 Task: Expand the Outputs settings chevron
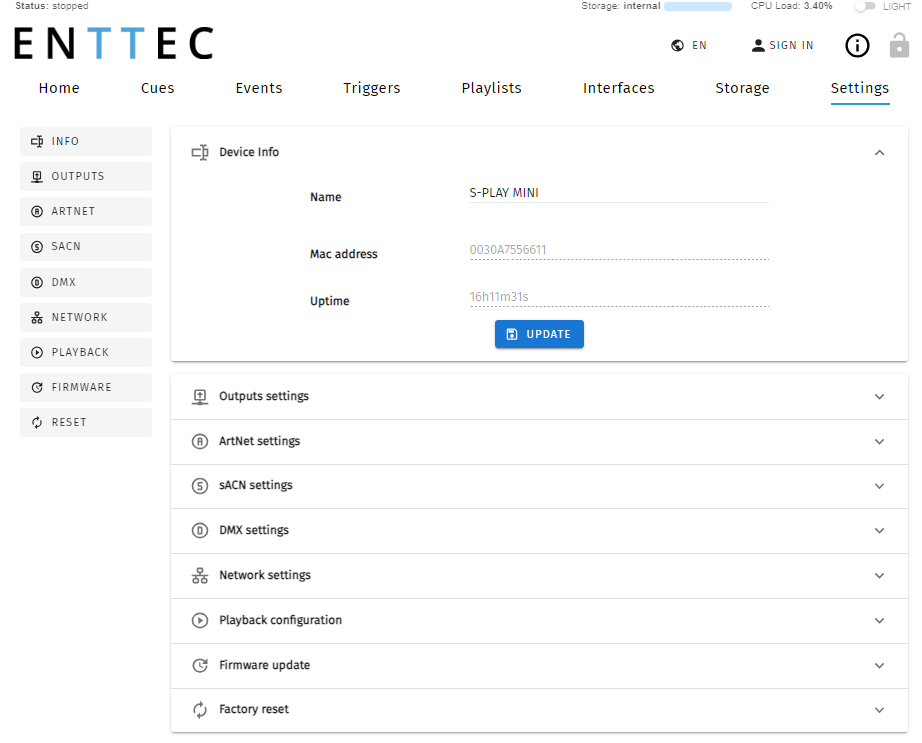pyautogui.click(x=879, y=397)
